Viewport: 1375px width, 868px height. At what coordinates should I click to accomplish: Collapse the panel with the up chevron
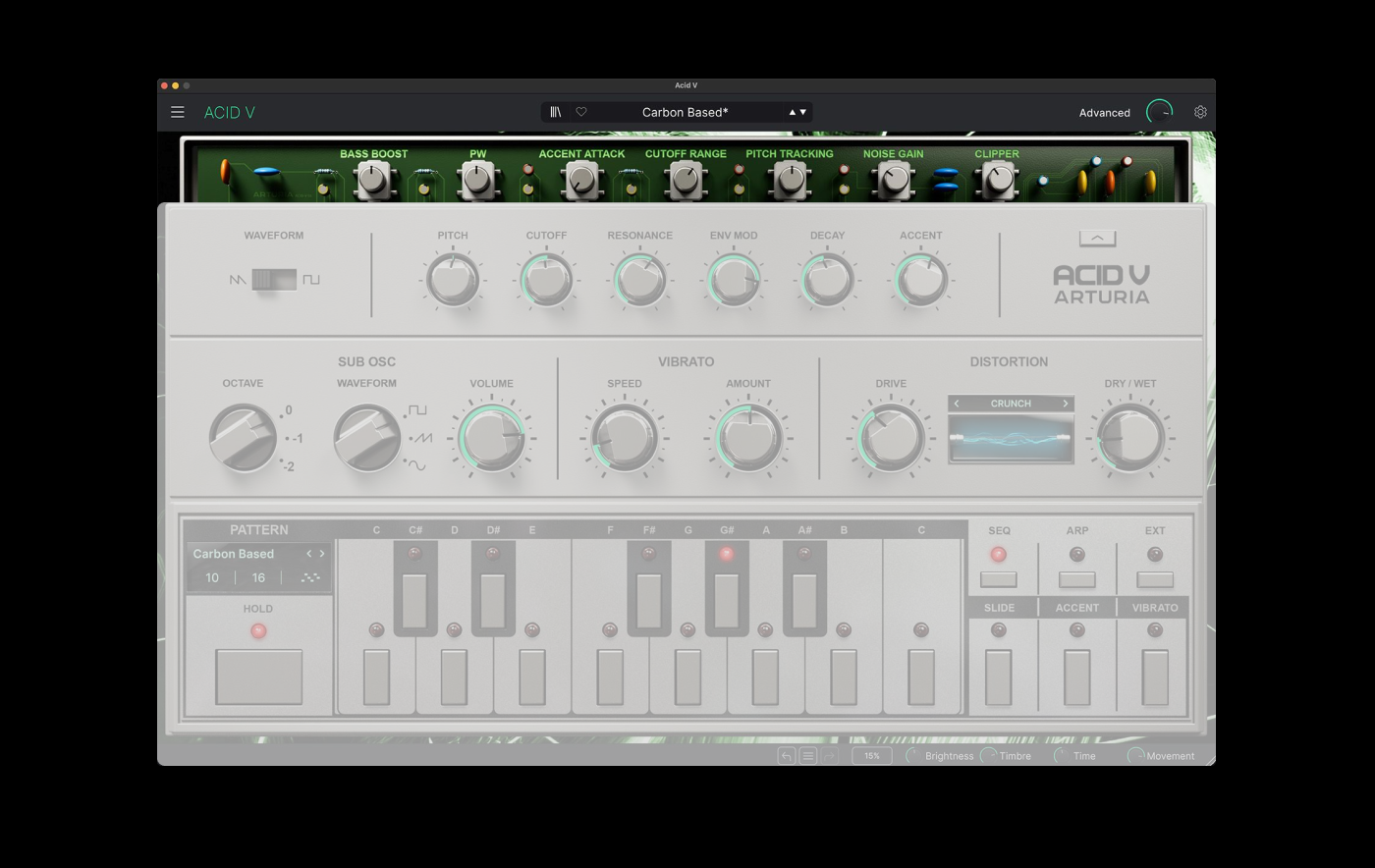1097,238
